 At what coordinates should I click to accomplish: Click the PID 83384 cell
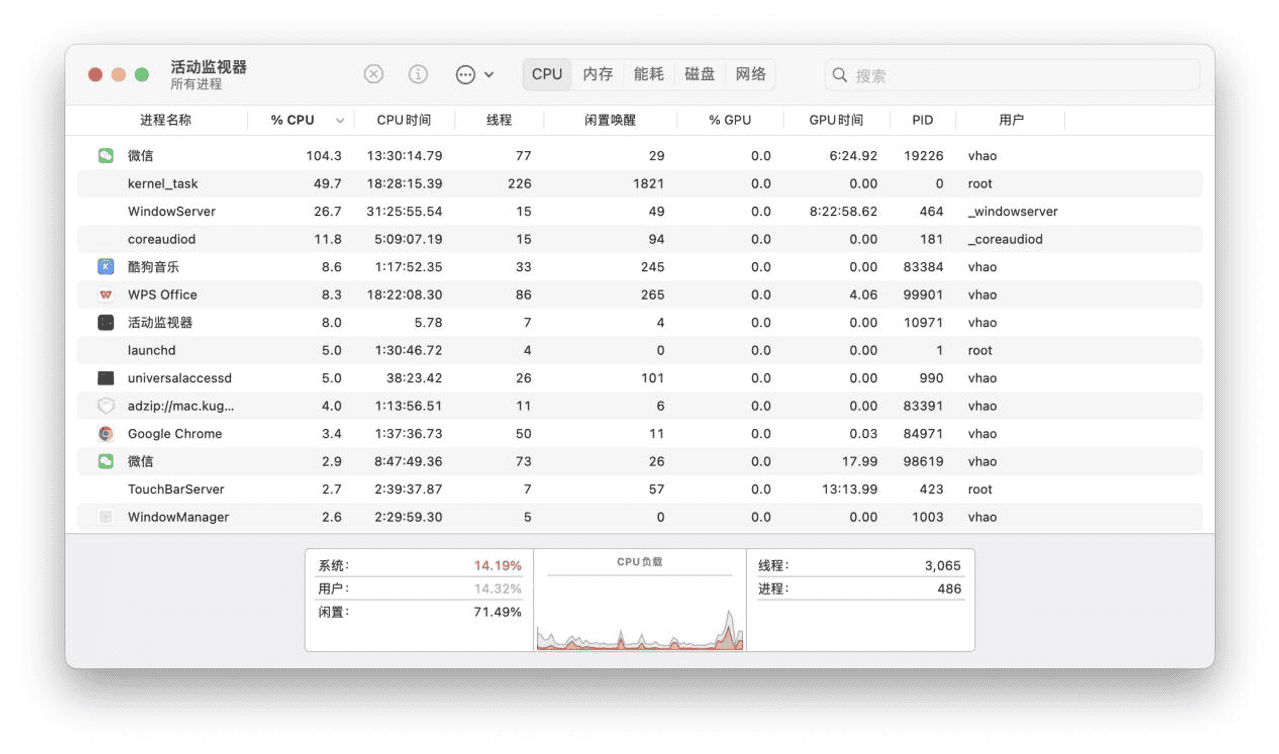[x=923, y=267]
